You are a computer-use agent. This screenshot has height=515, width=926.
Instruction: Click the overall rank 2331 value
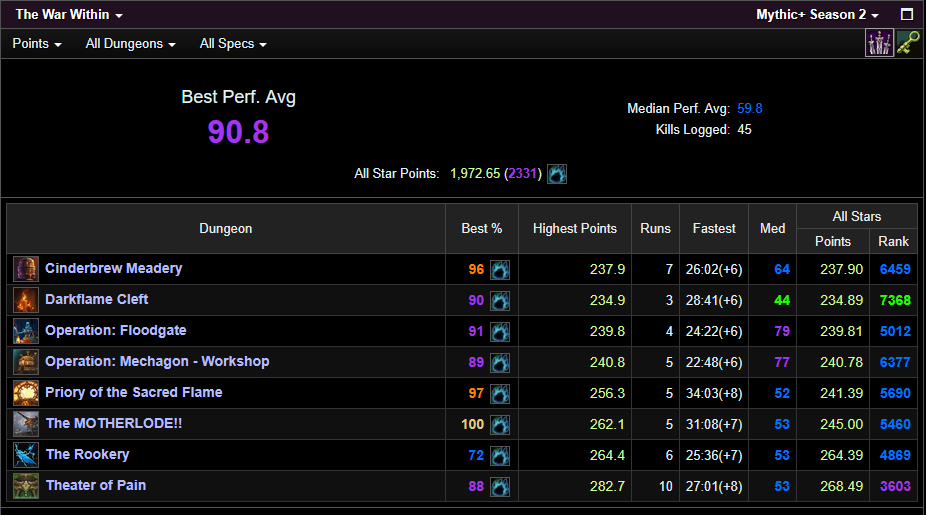point(523,174)
